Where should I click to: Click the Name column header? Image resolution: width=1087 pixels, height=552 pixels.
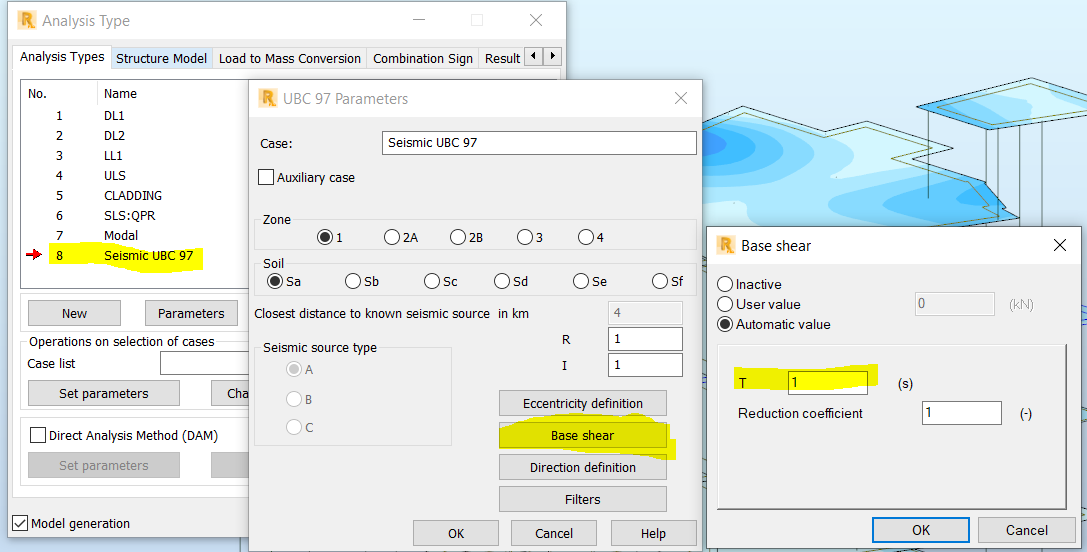120,94
